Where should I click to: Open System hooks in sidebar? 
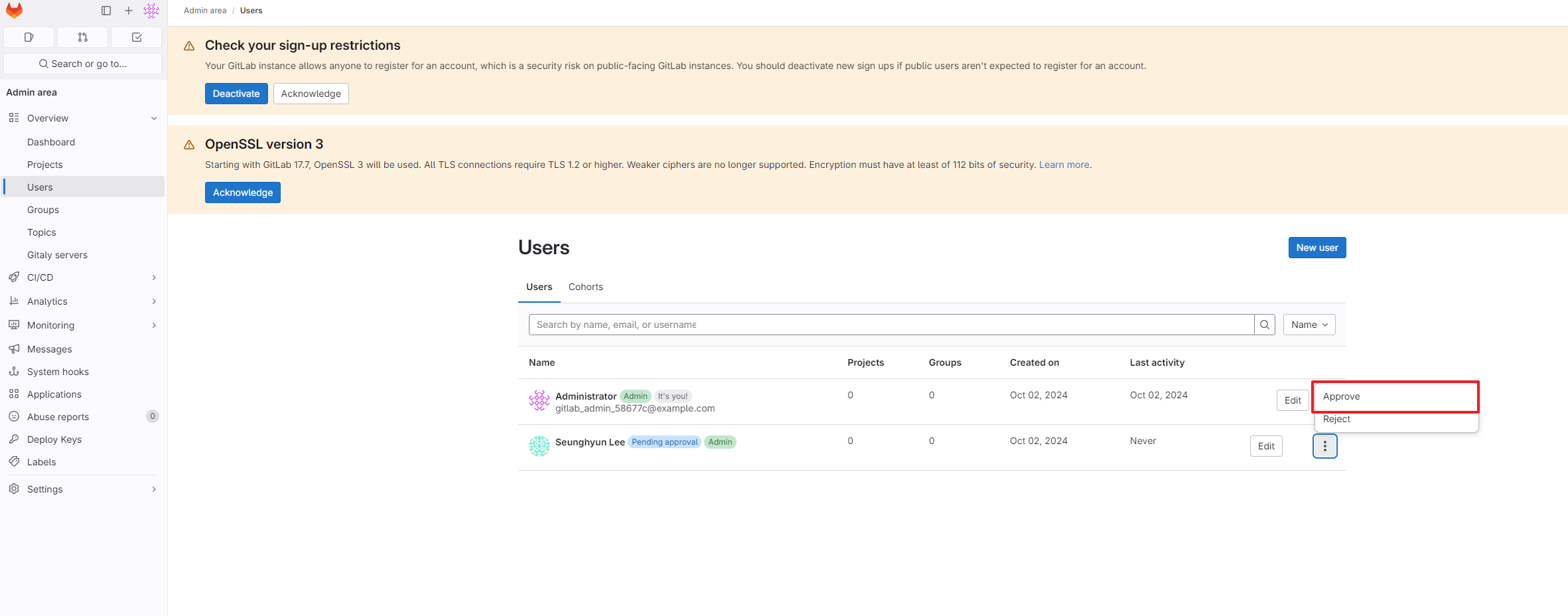coord(84,372)
